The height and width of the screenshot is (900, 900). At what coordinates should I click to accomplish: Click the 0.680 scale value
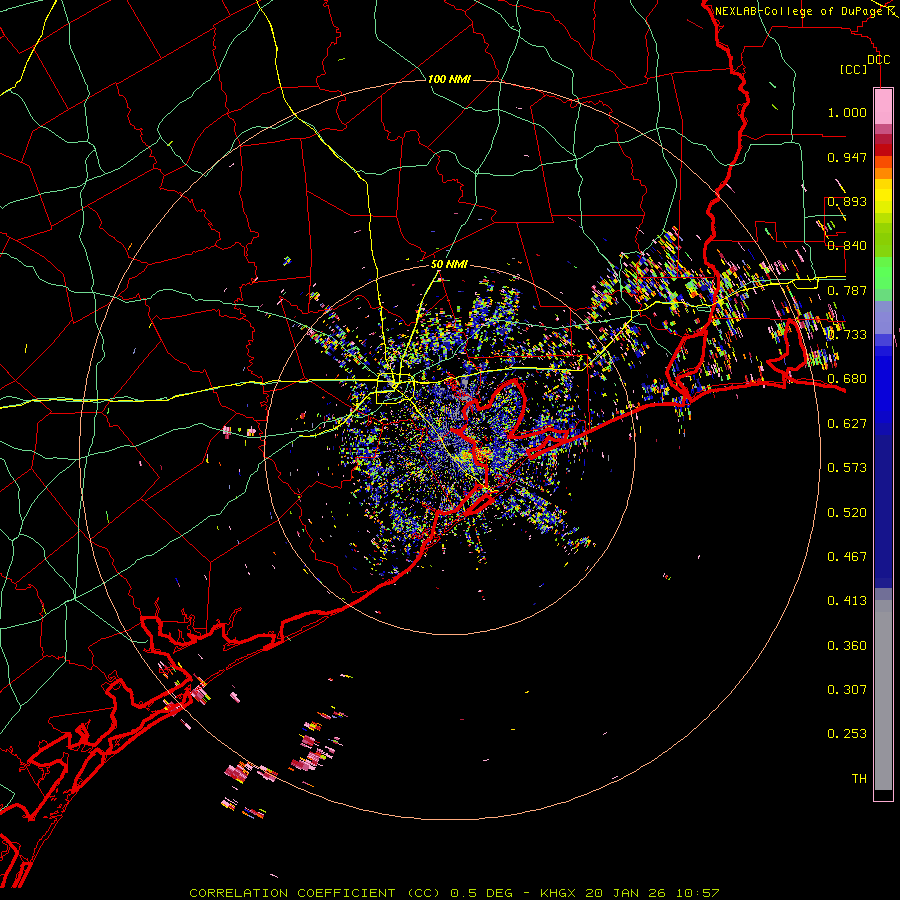click(847, 379)
